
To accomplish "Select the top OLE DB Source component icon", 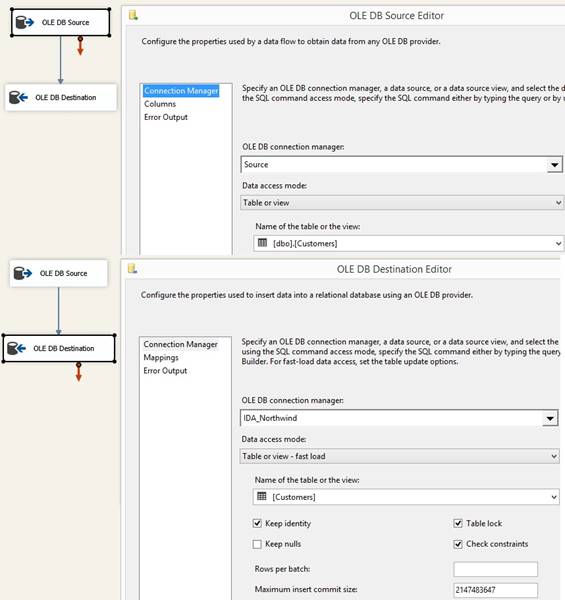I will point(24,22).
